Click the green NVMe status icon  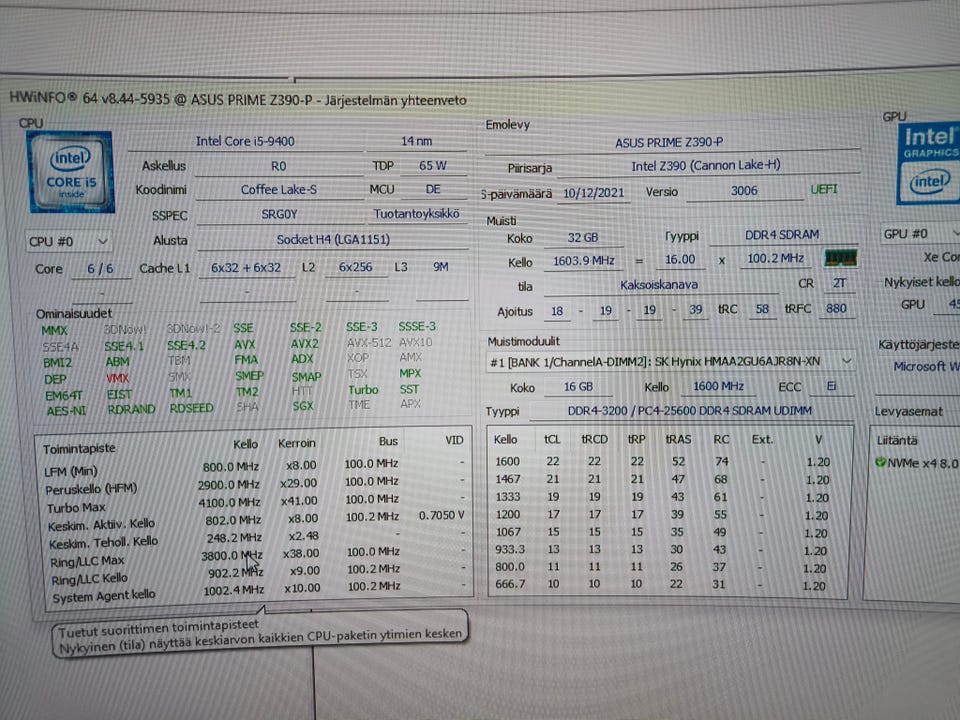(880, 462)
